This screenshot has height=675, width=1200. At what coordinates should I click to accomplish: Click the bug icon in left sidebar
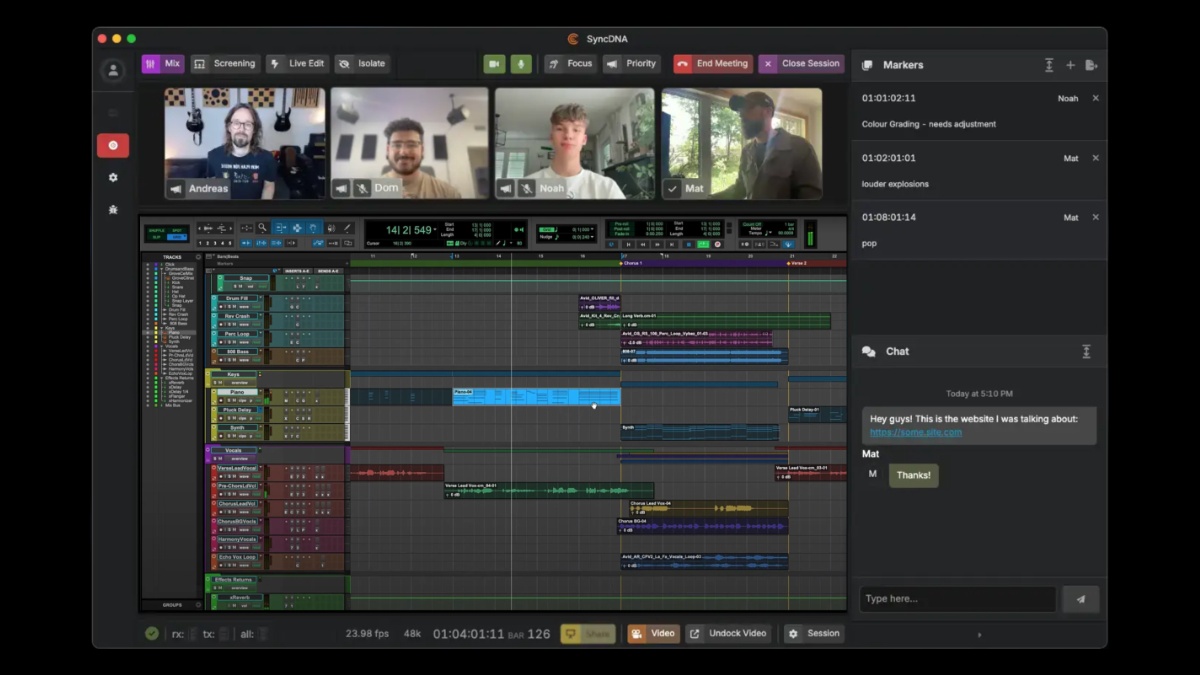coord(113,209)
